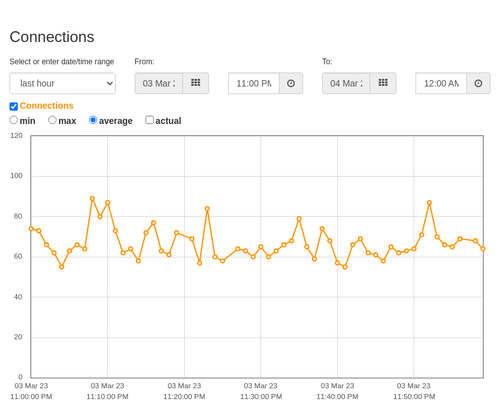Click the '120' y-axis label
The height and width of the screenshot is (403, 500).
point(16,136)
